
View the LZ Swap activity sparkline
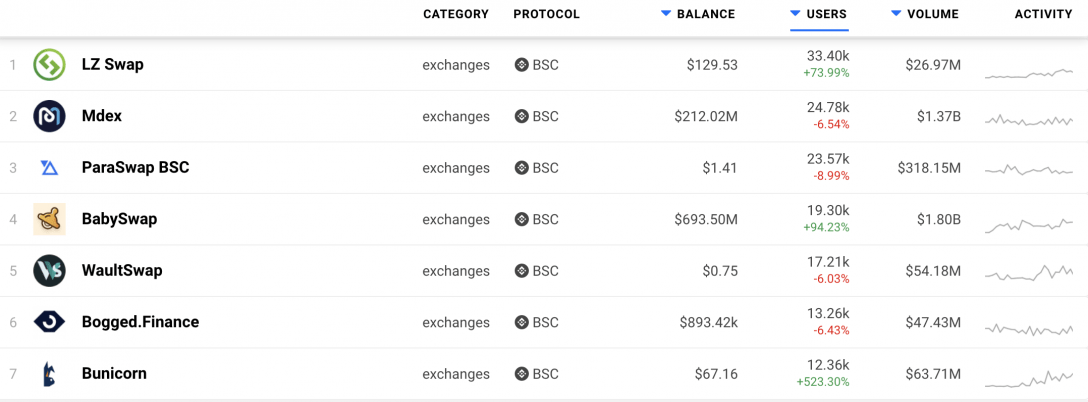click(1028, 74)
